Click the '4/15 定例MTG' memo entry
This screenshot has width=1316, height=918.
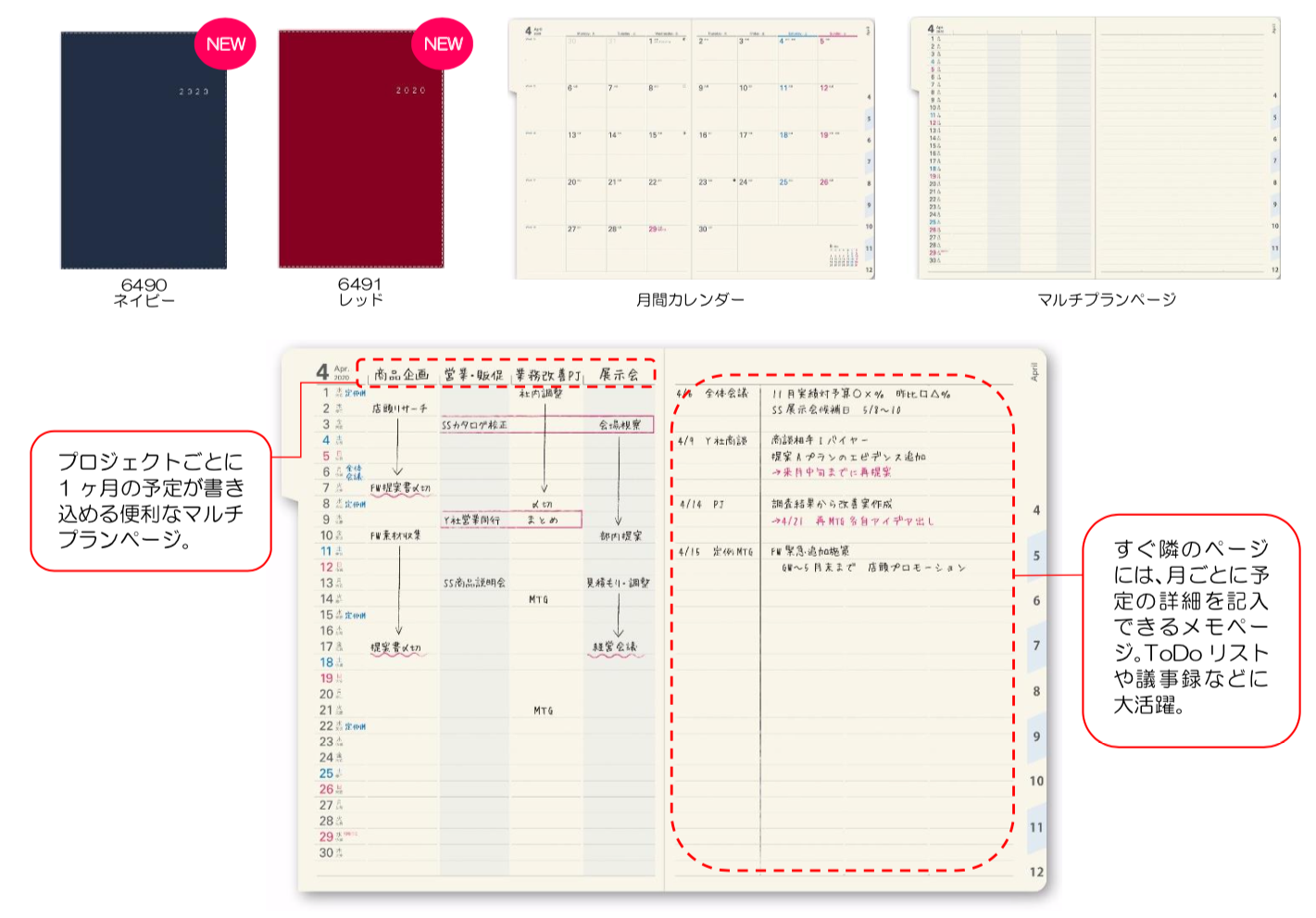click(716, 552)
